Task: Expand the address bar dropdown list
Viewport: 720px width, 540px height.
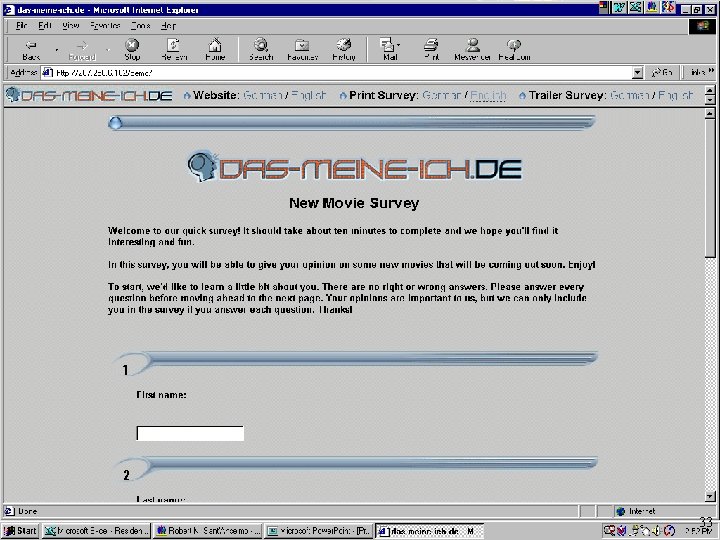Action: point(637,73)
